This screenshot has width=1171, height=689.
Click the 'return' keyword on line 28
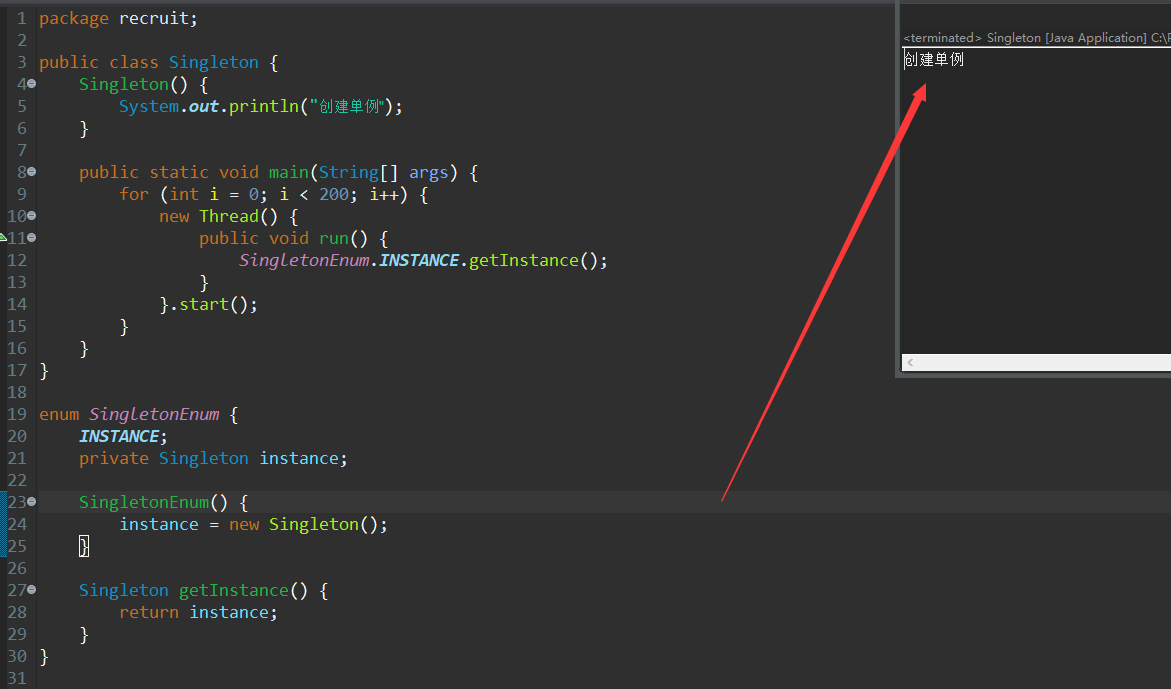(149, 613)
